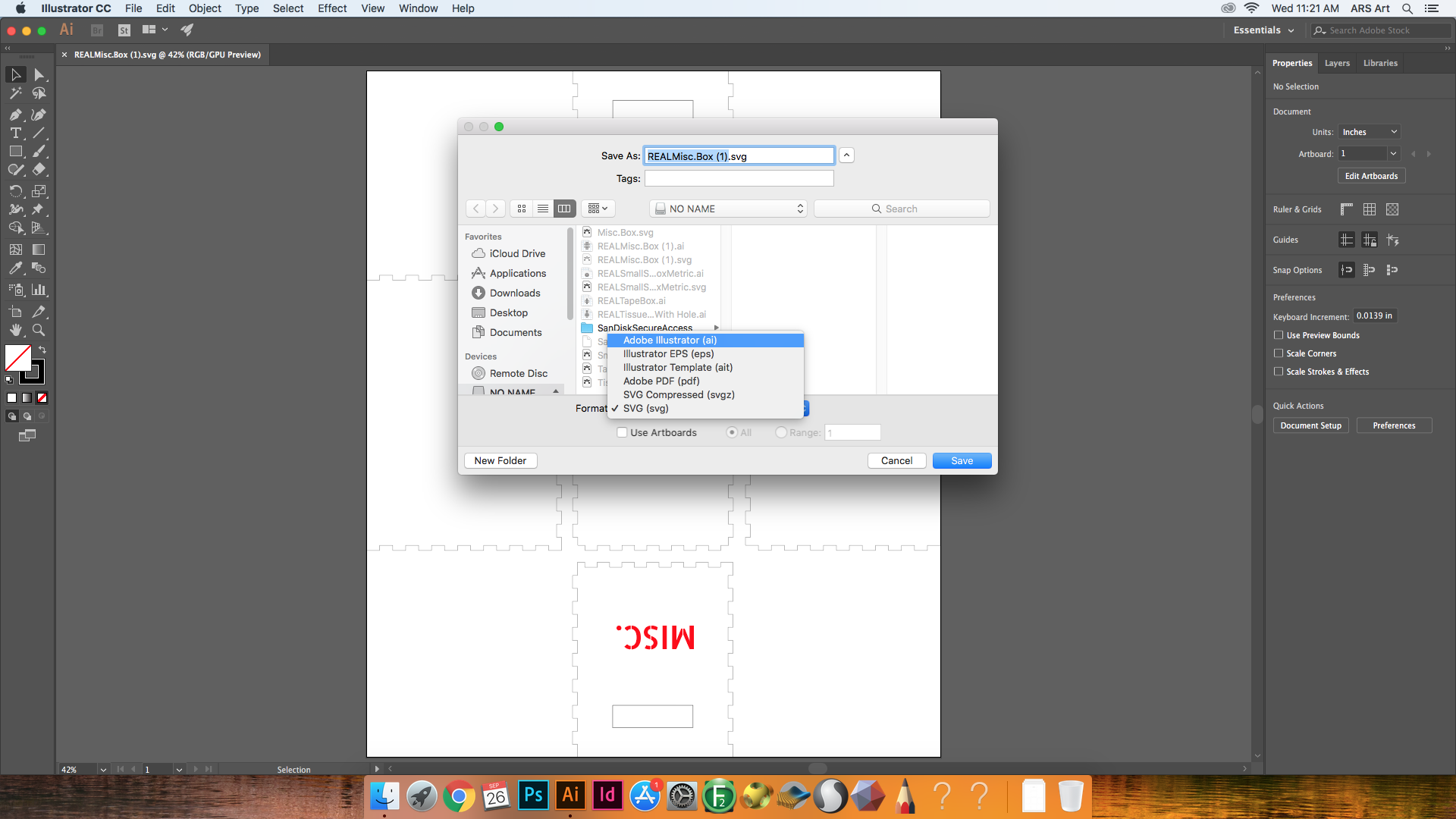Image resolution: width=1456 pixels, height=819 pixels.
Task: Click the Type tool in toolbar
Action: (x=14, y=134)
